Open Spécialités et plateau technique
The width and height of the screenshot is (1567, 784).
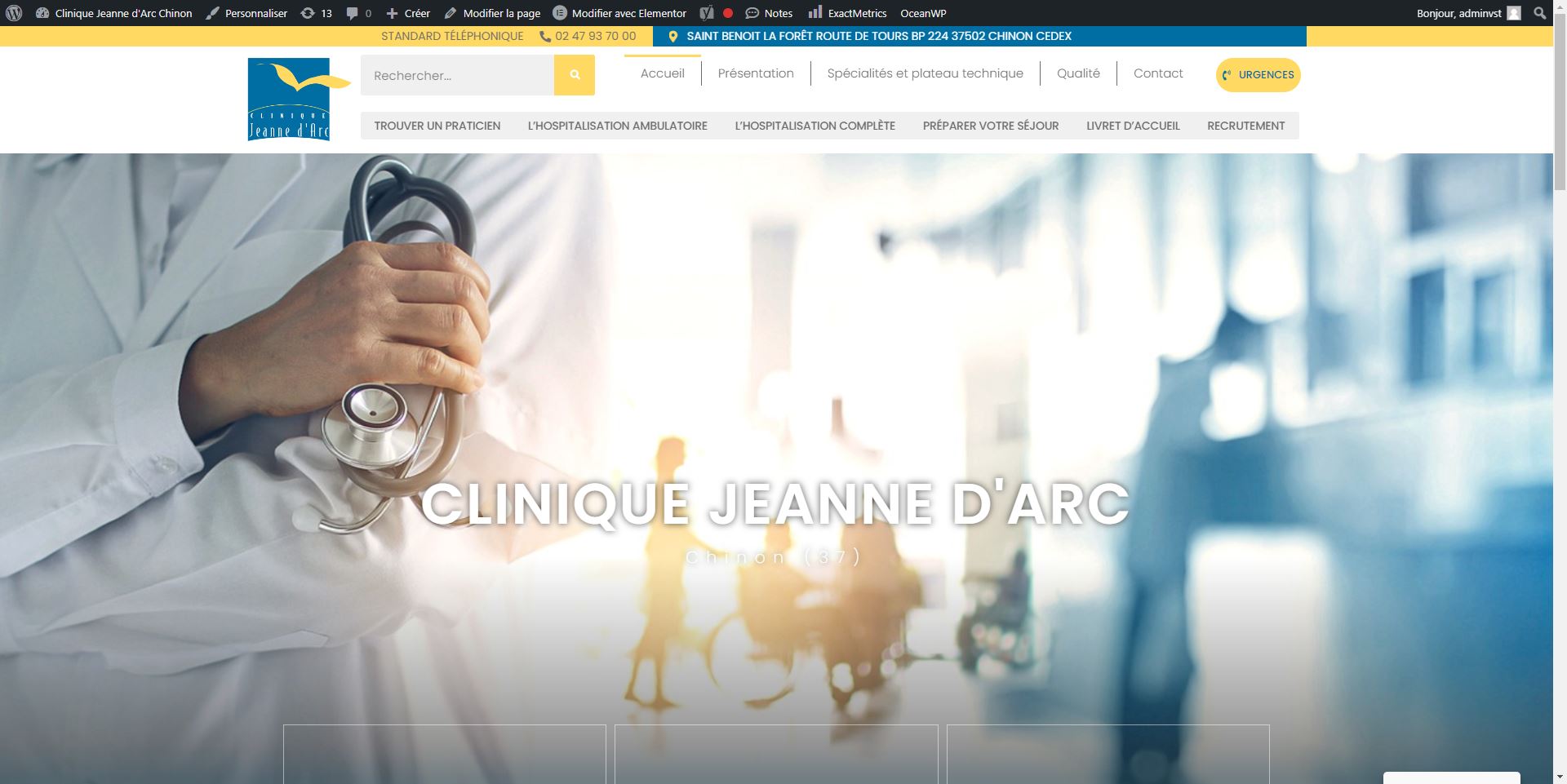tap(925, 73)
